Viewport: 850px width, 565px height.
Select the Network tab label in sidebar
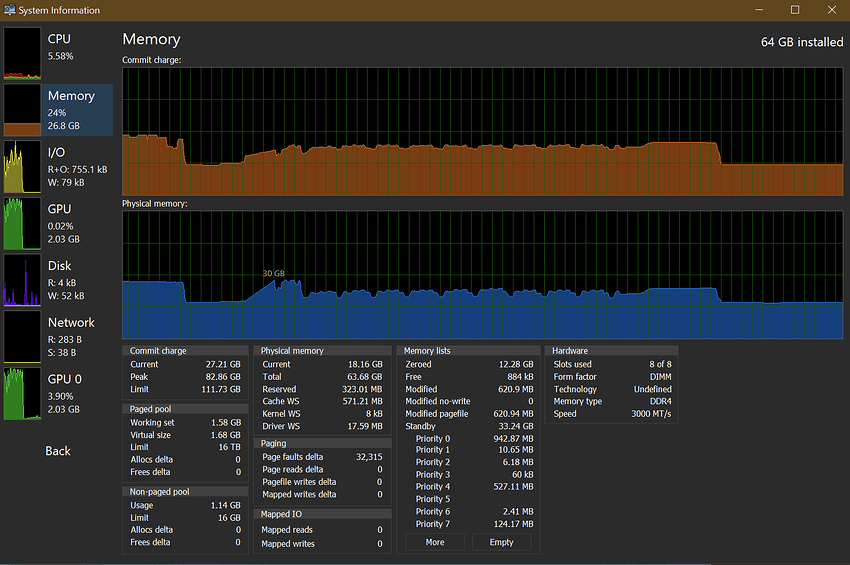click(71, 323)
